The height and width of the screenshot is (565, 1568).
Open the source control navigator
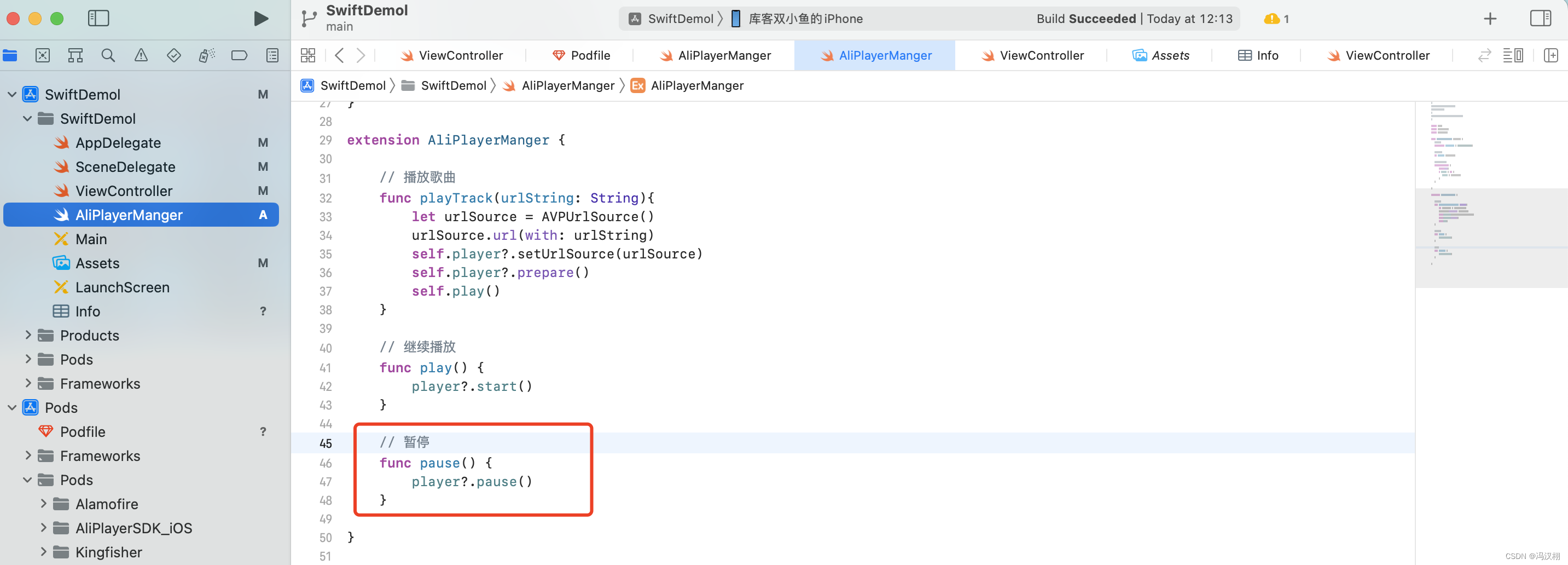pos(43,55)
